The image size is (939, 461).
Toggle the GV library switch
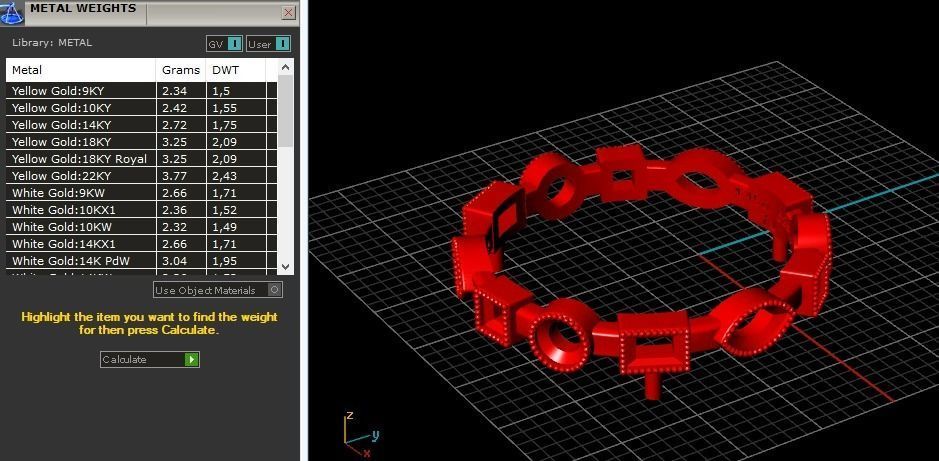tap(224, 44)
